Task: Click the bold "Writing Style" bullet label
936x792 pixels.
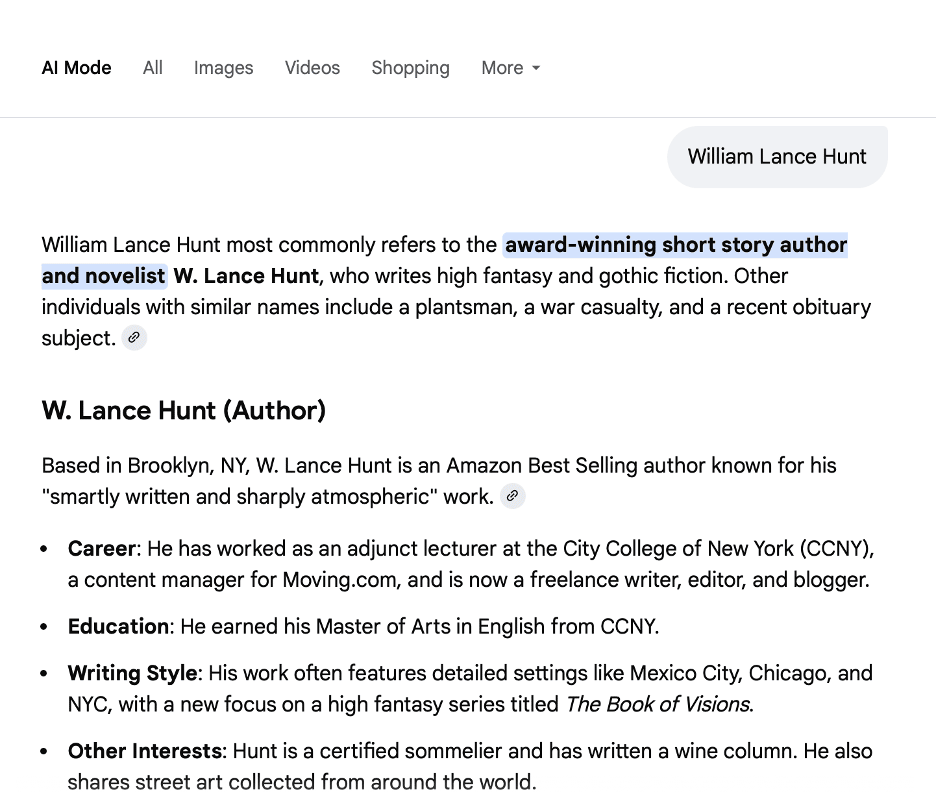Action: pos(134,673)
